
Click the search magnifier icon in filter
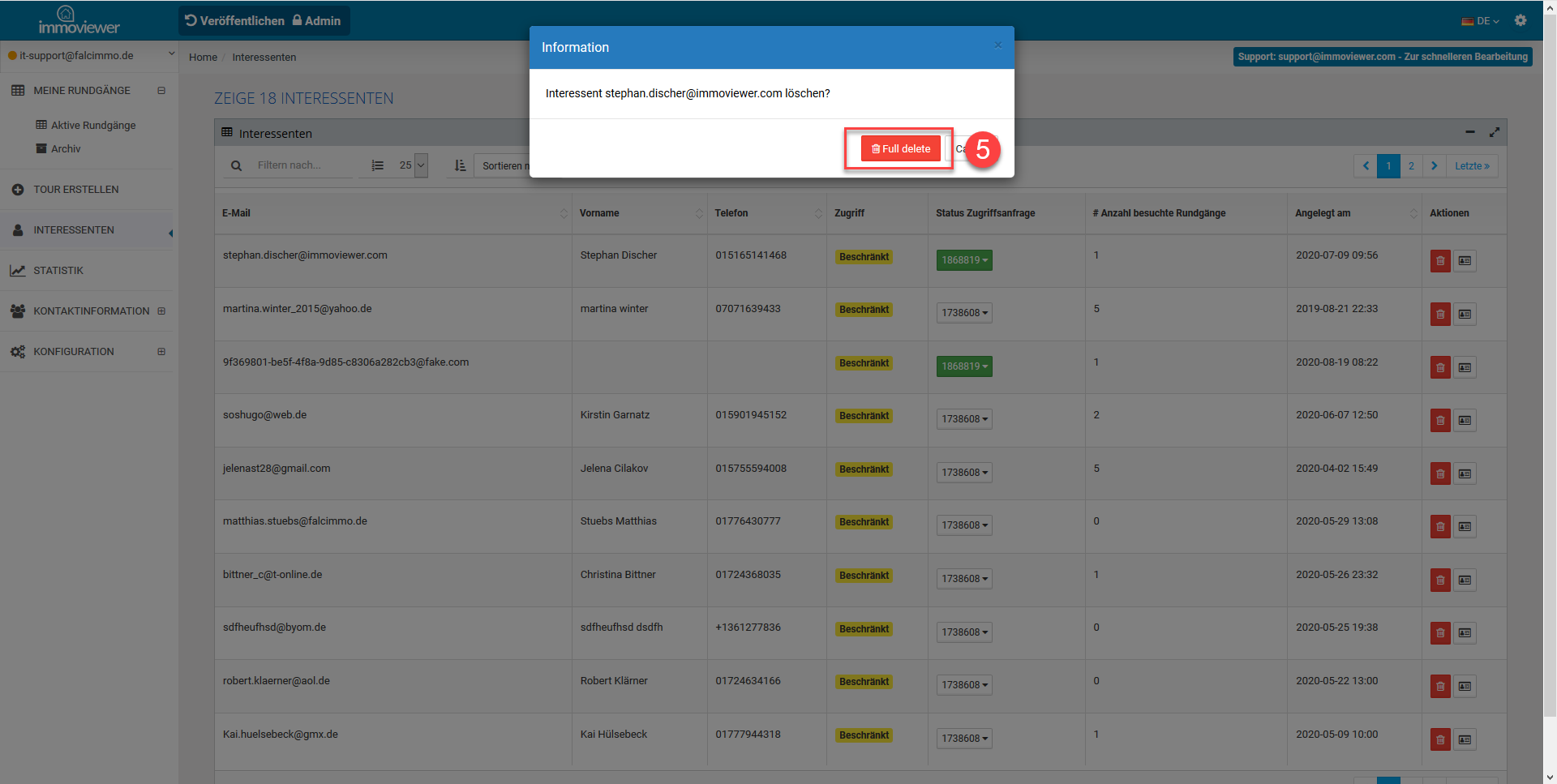236,165
